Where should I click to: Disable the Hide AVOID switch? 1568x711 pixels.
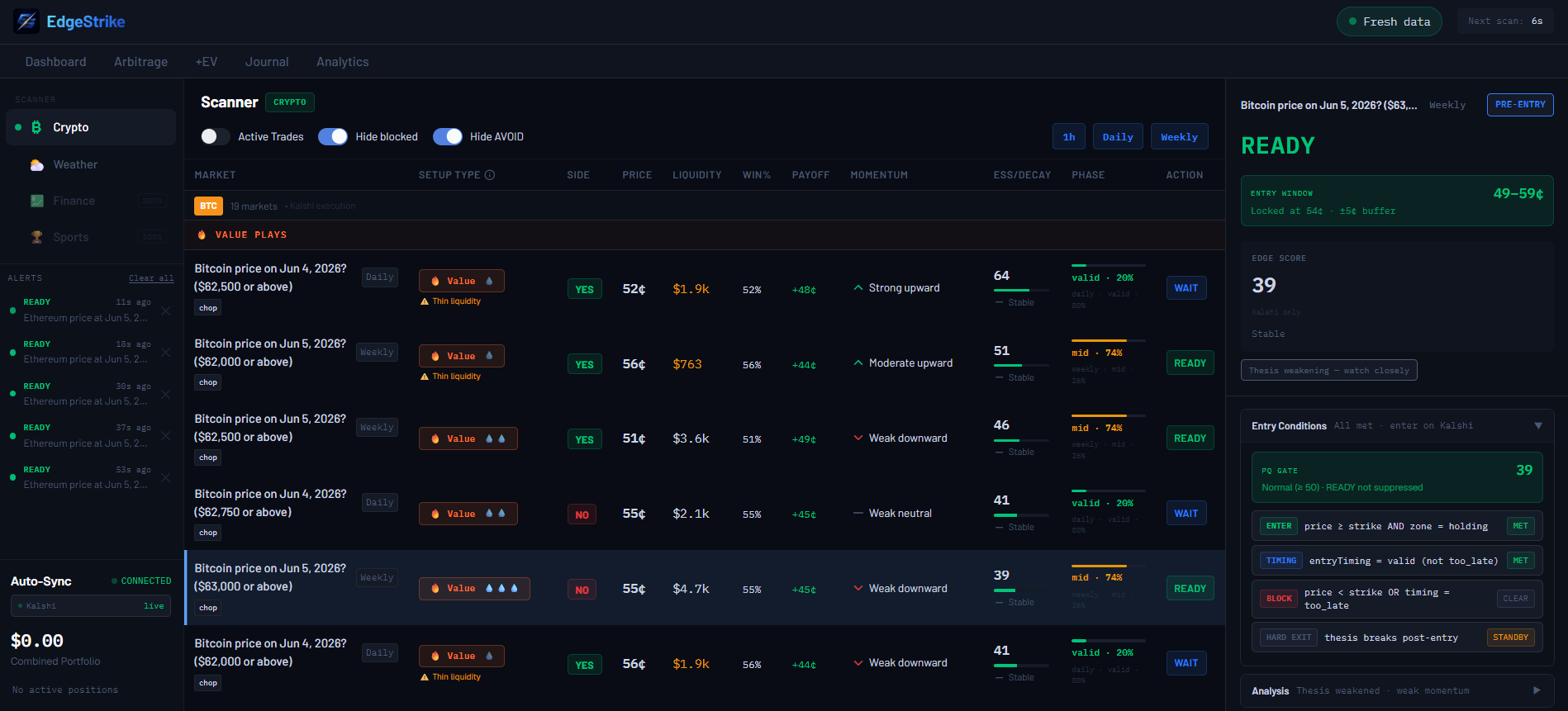tap(448, 136)
